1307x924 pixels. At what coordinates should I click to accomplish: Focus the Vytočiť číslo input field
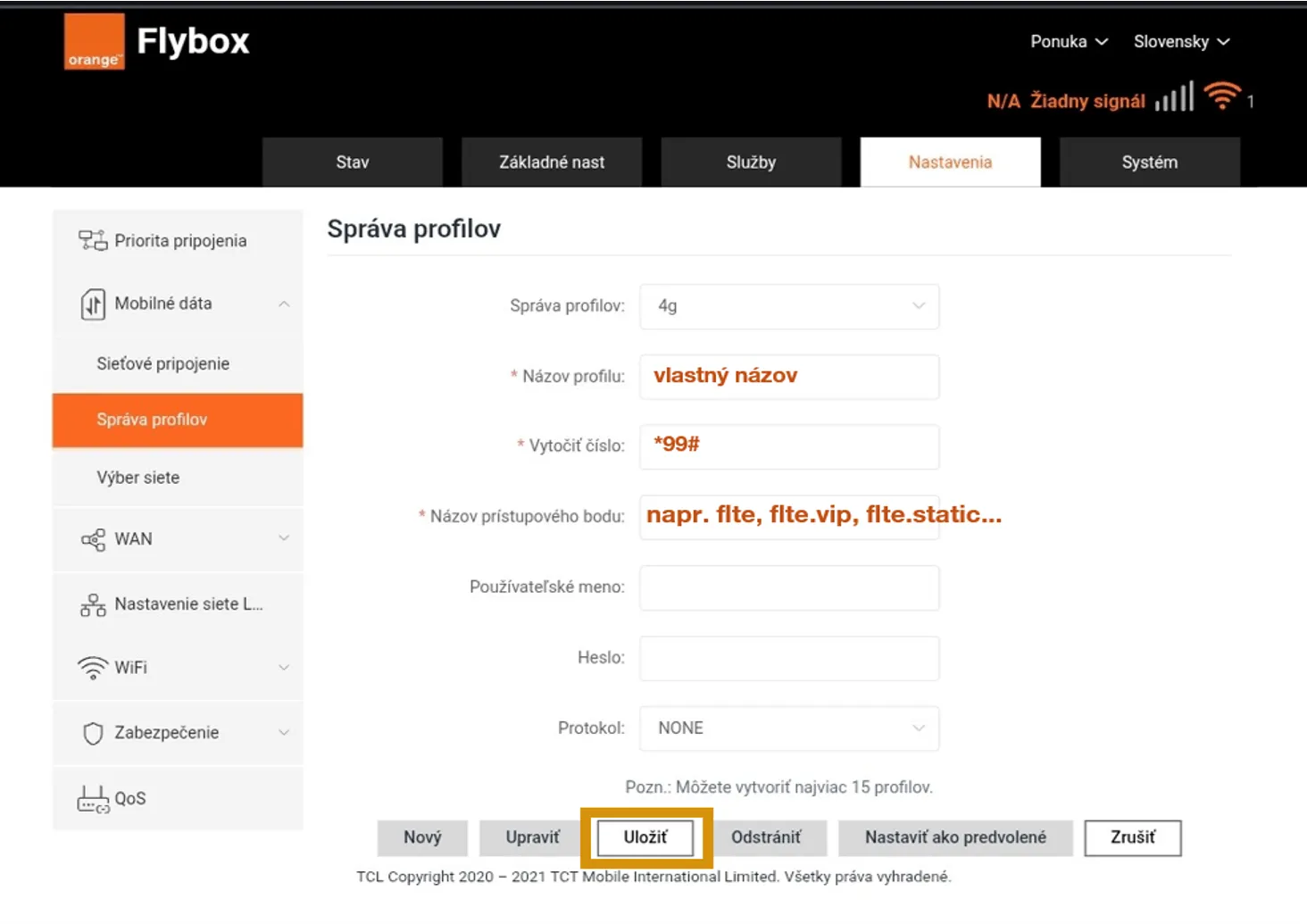(x=789, y=446)
